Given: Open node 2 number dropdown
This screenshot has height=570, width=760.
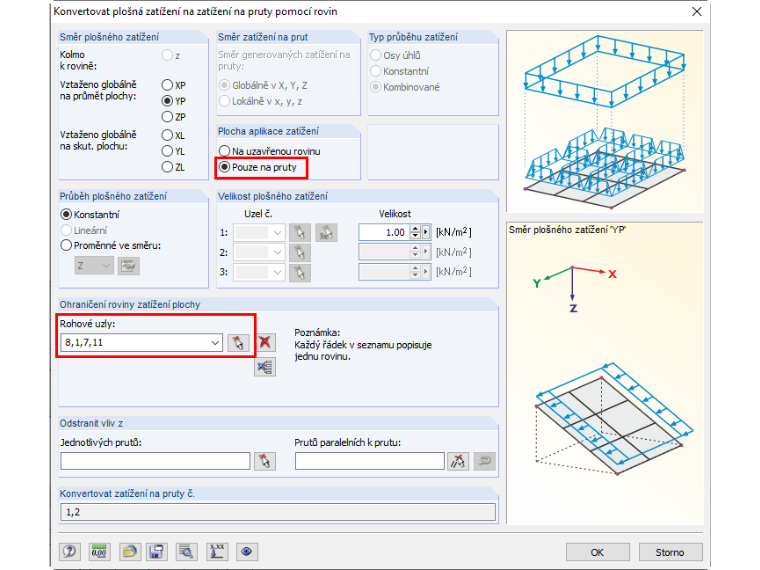Looking at the screenshot, I should (277, 253).
